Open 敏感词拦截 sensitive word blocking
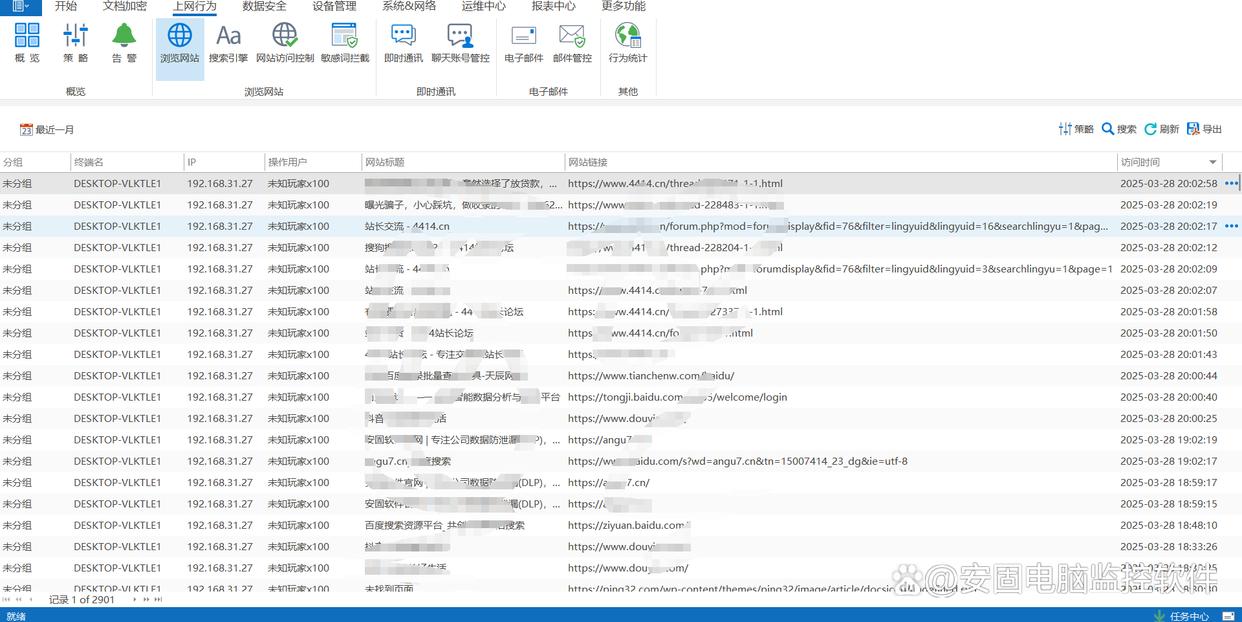The height and width of the screenshot is (622, 1242). pyautogui.click(x=345, y=42)
